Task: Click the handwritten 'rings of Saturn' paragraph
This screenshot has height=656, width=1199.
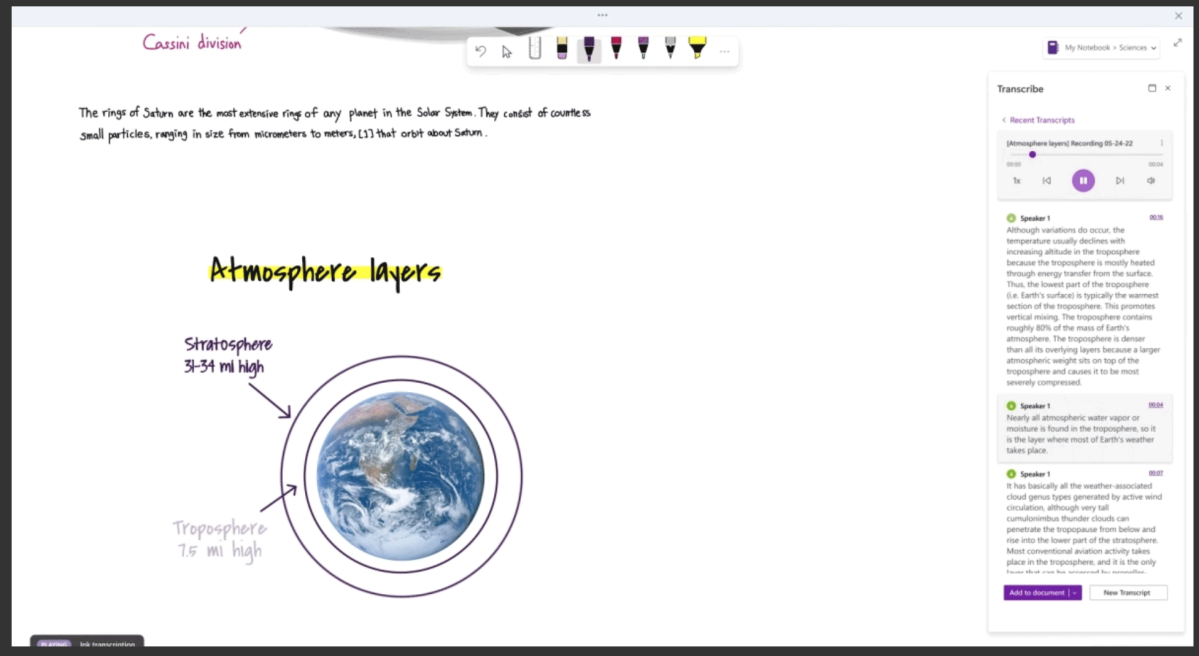Action: tap(335, 123)
